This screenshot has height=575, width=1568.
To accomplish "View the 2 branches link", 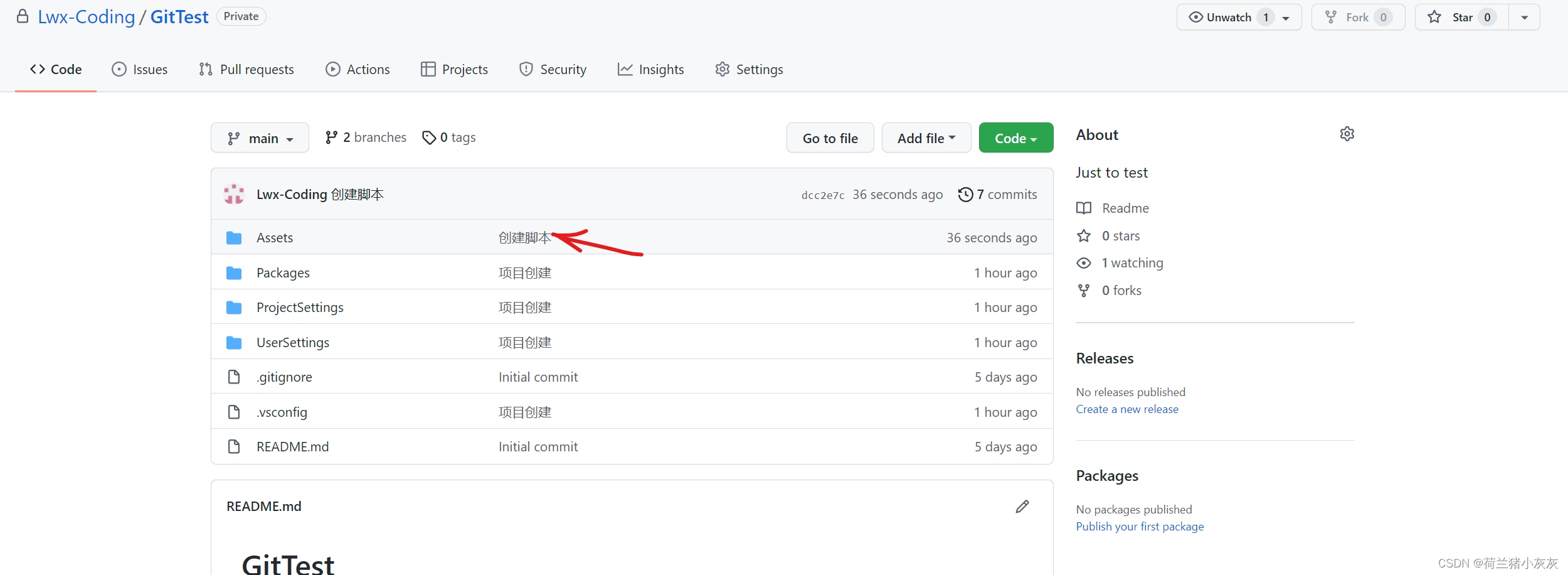I will pyautogui.click(x=366, y=137).
